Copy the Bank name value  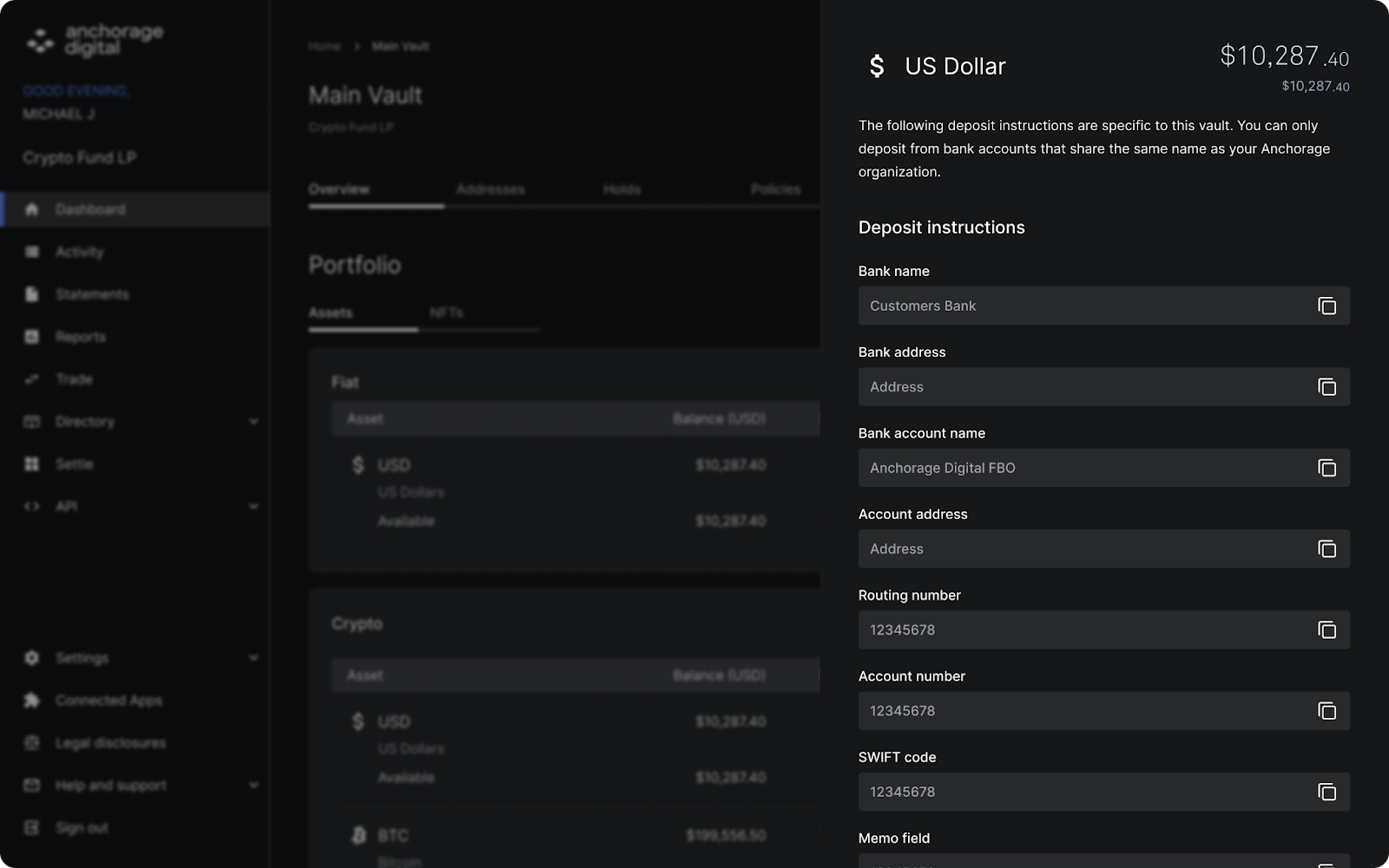coord(1326,306)
